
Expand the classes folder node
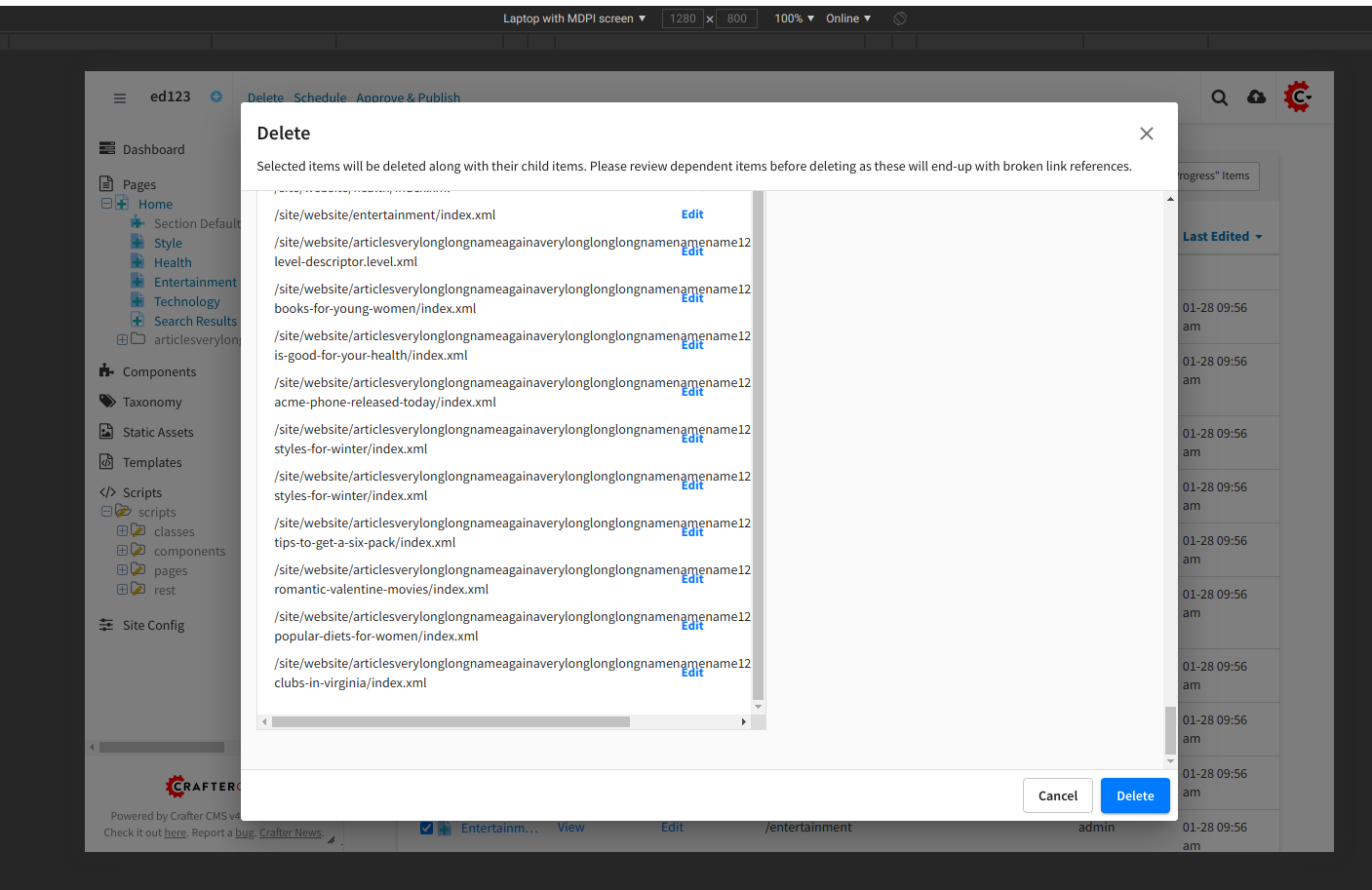[122, 530]
